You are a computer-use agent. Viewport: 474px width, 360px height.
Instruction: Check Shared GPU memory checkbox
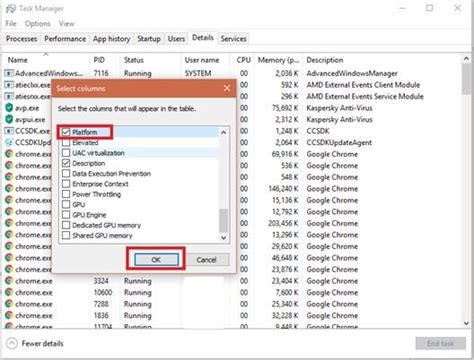tap(66, 235)
